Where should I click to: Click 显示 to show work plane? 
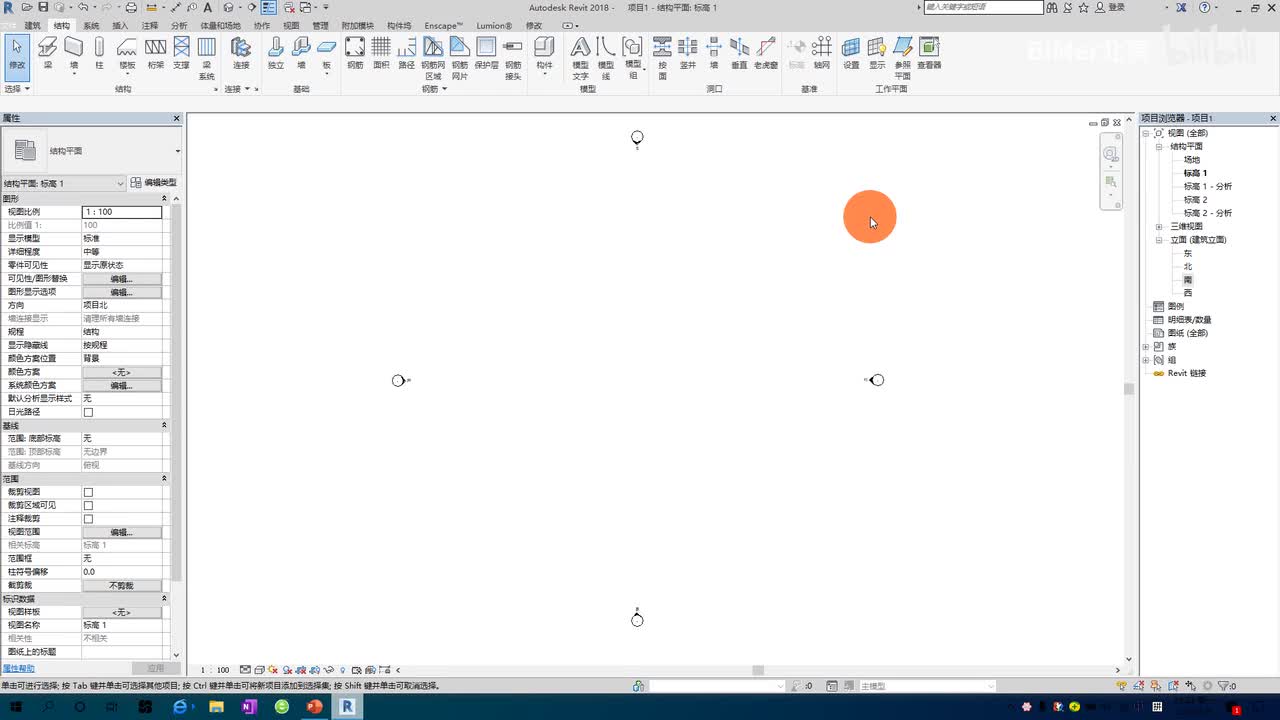pyautogui.click(x=877, y=53)
